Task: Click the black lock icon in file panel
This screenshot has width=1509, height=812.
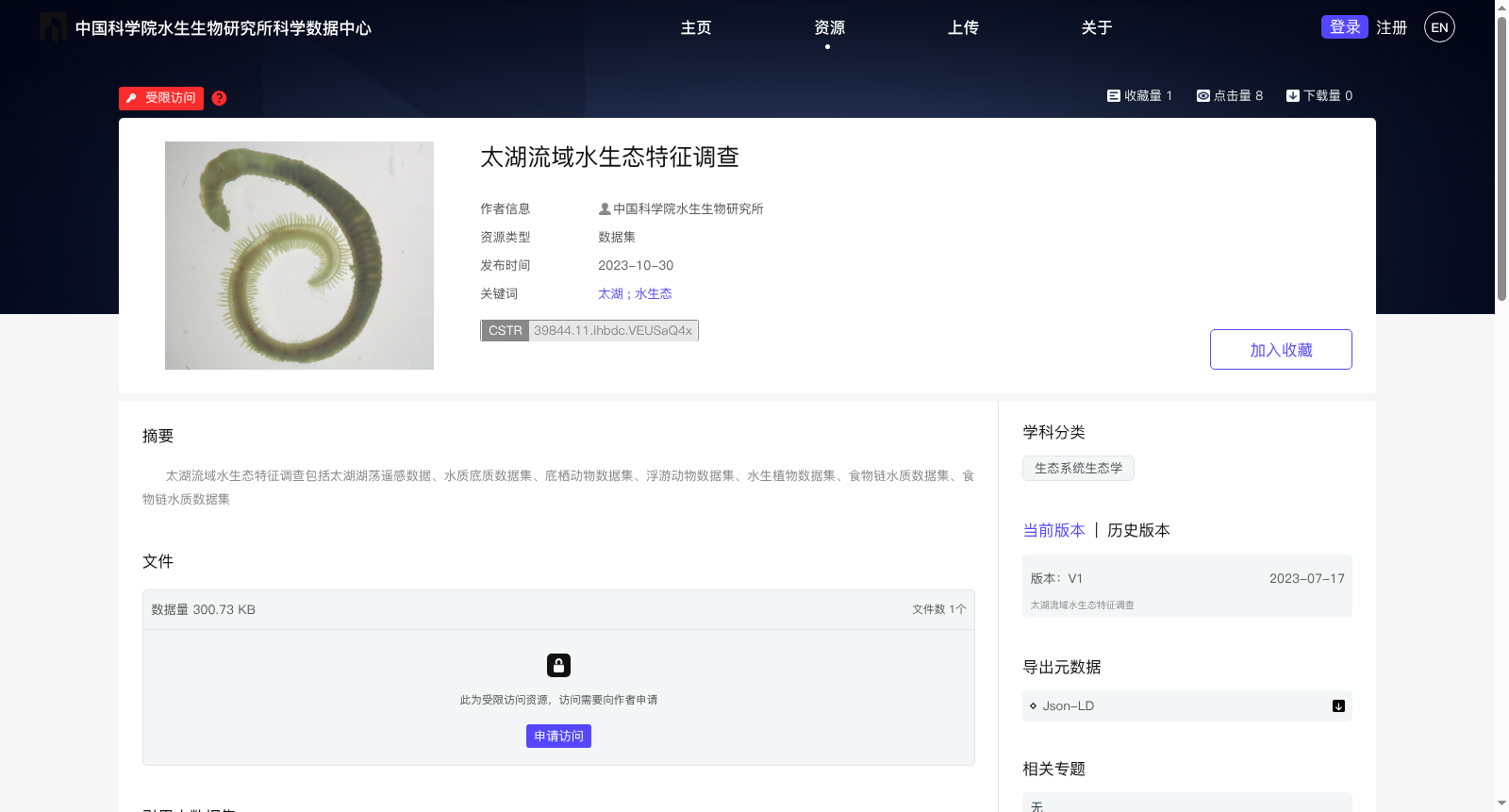Action: (x=558, y=666)
